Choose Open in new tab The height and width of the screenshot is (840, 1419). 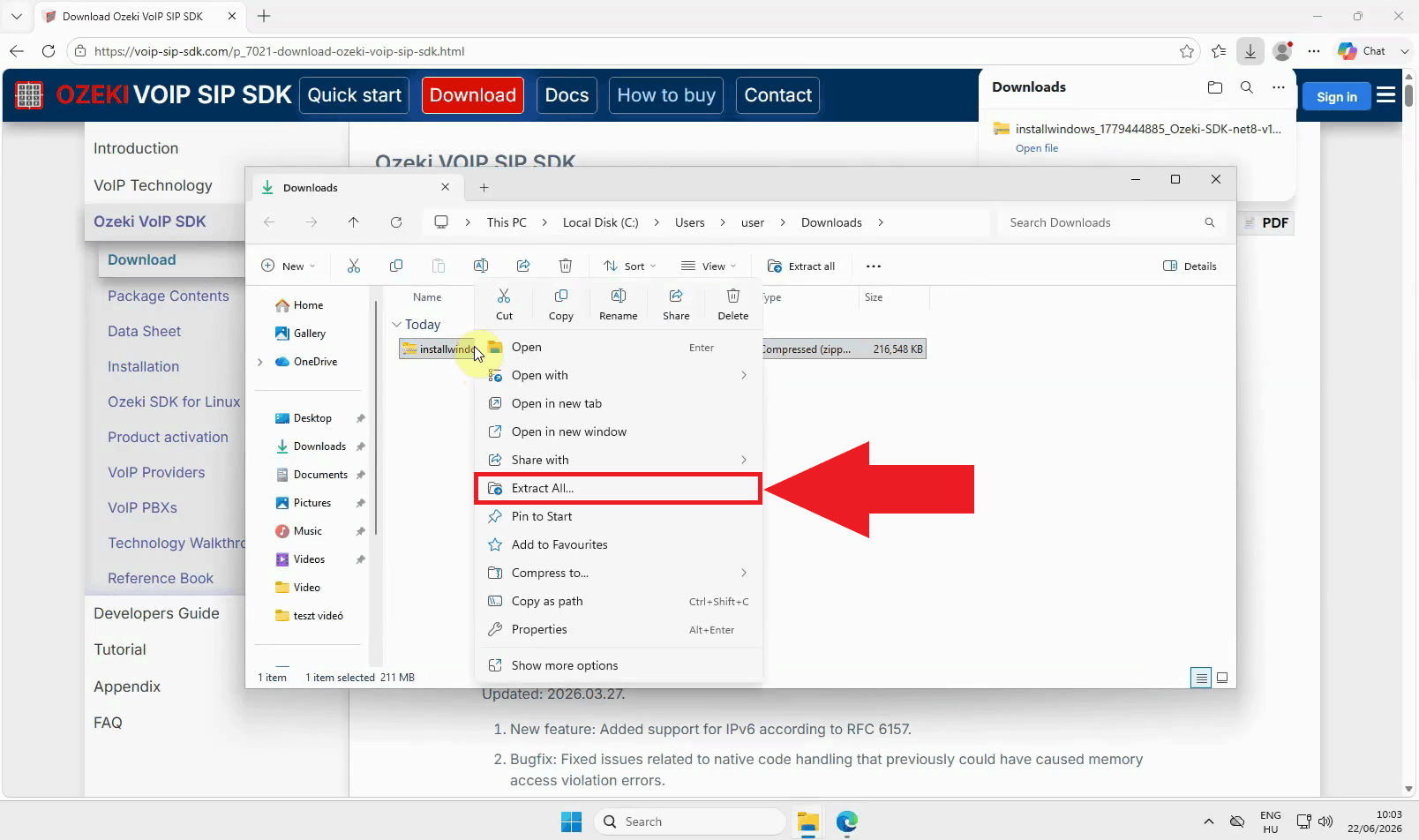point(618,403)
